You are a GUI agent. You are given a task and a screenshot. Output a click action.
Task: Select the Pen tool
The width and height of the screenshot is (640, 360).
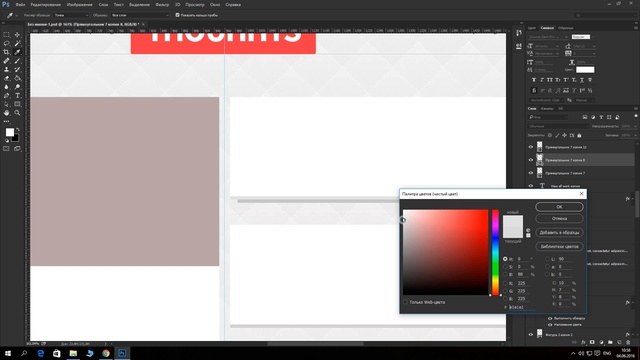(7, 96)
